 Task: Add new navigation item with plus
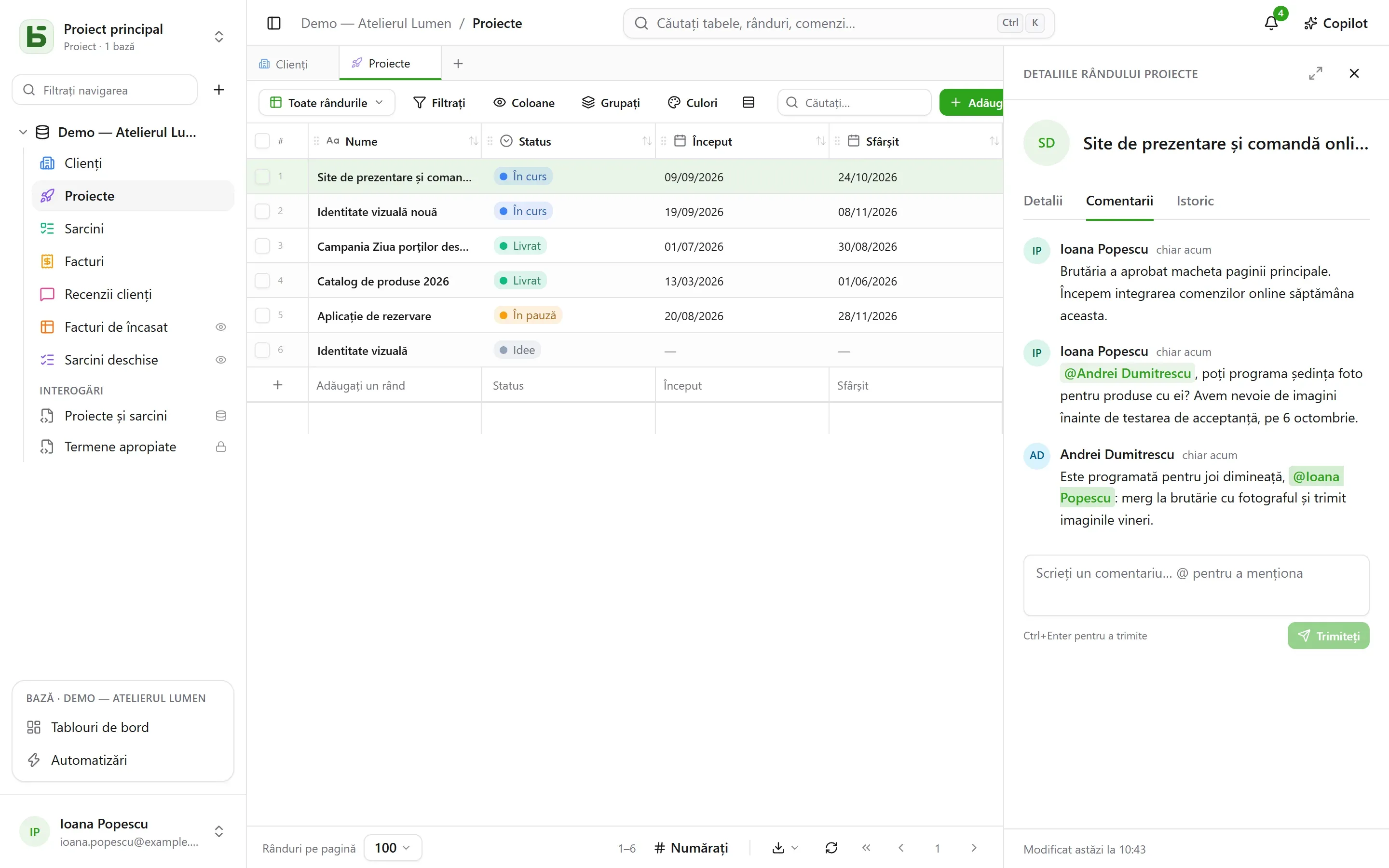click(218, 90)
